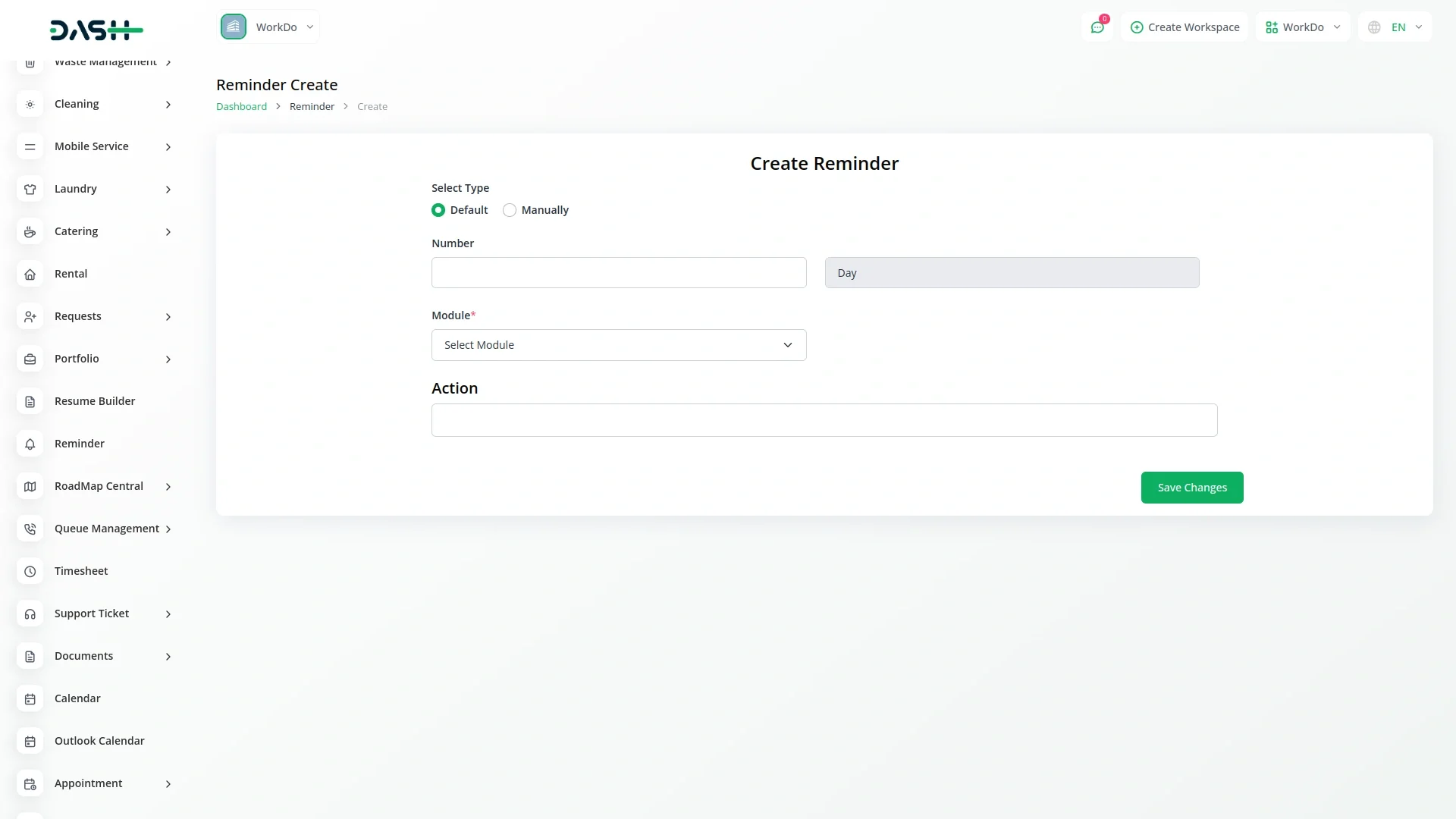Open the Calendar menu item

click(x=77, y=698)
